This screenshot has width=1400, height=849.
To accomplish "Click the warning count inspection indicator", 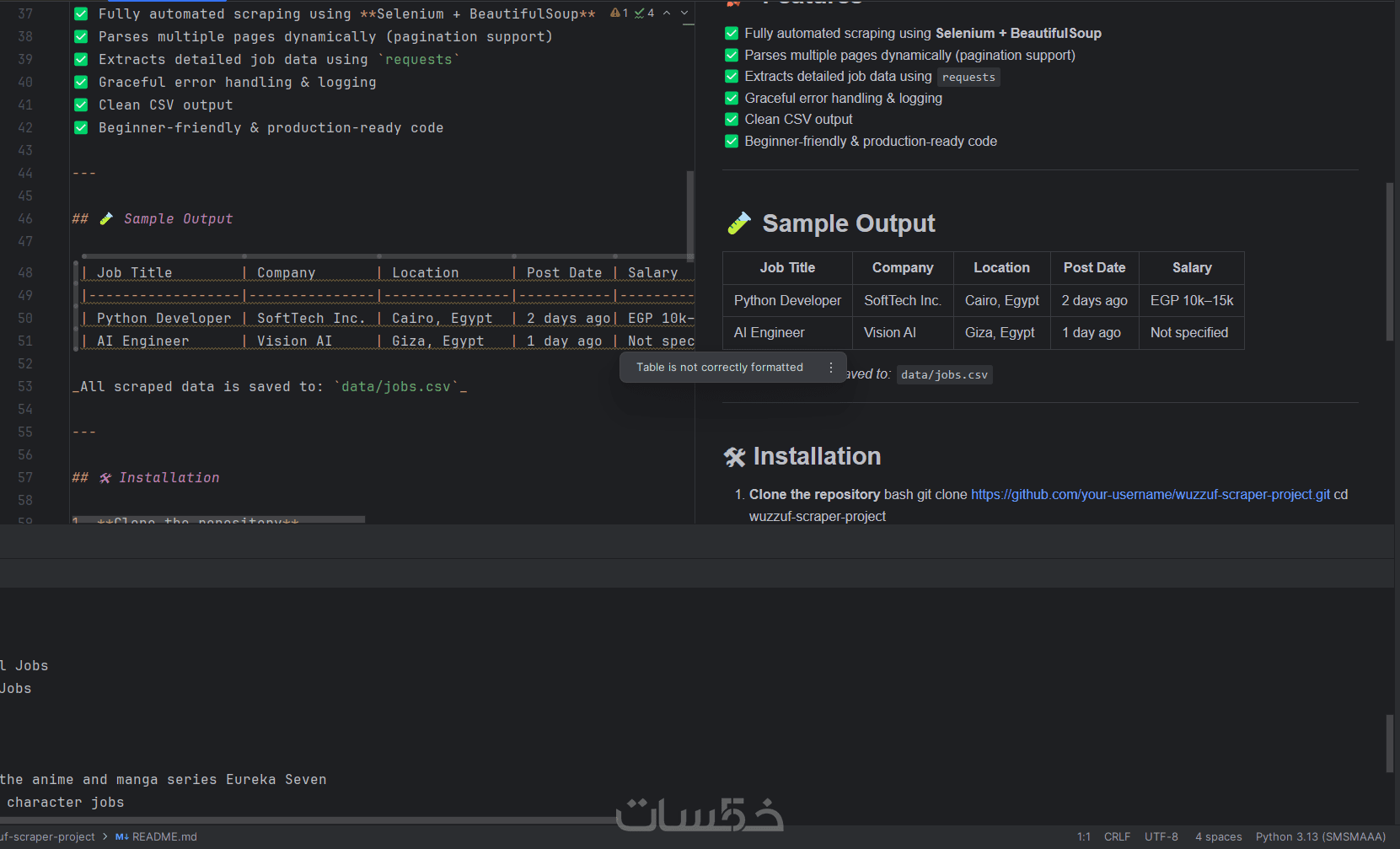I will pos(620,13).
